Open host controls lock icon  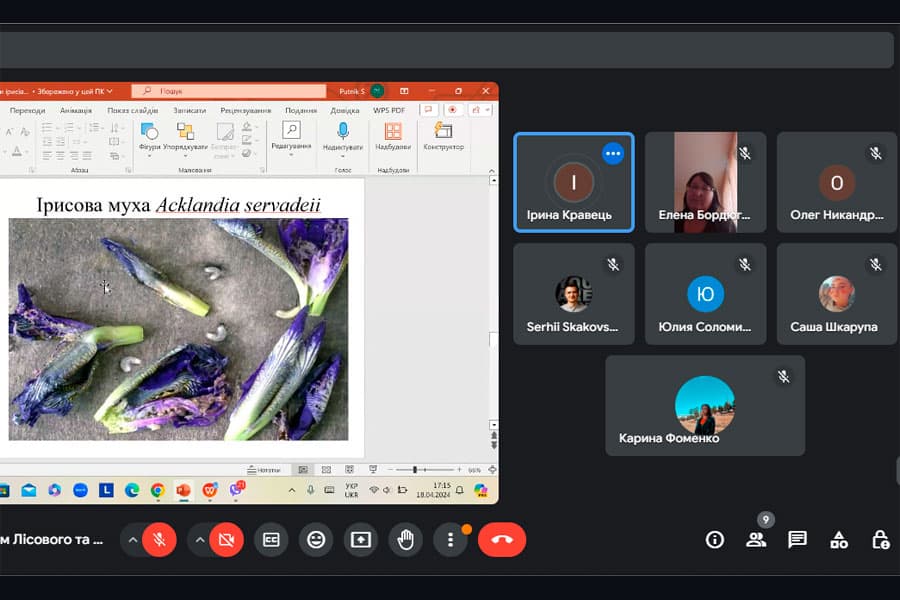coord(880,540)
